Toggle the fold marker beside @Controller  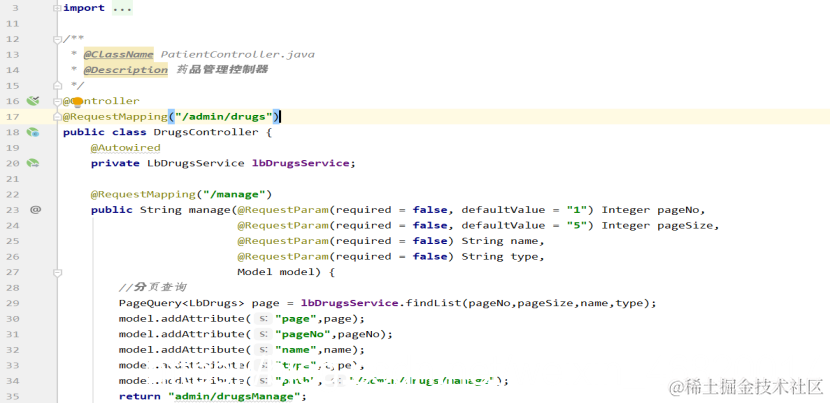click(57, 101)
